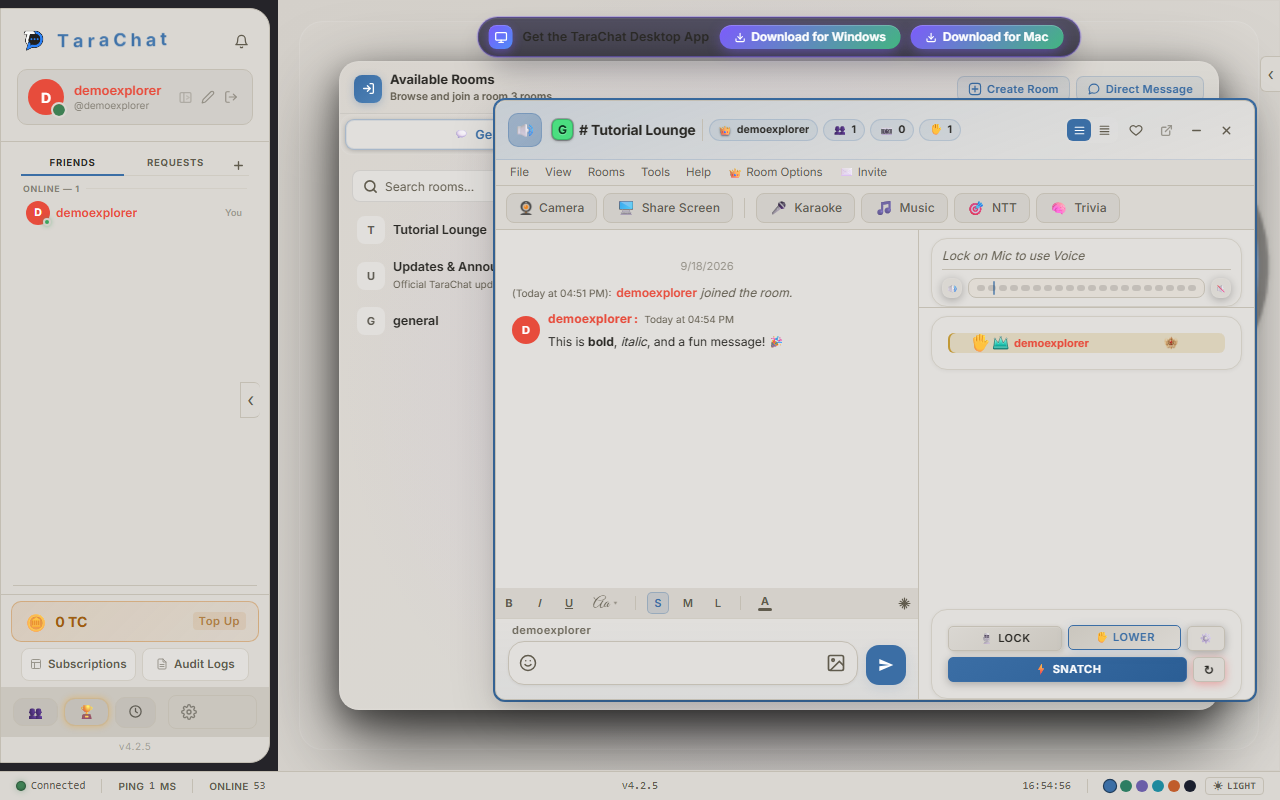
Task: Attach an image using the picture icon
Action: 836,663
